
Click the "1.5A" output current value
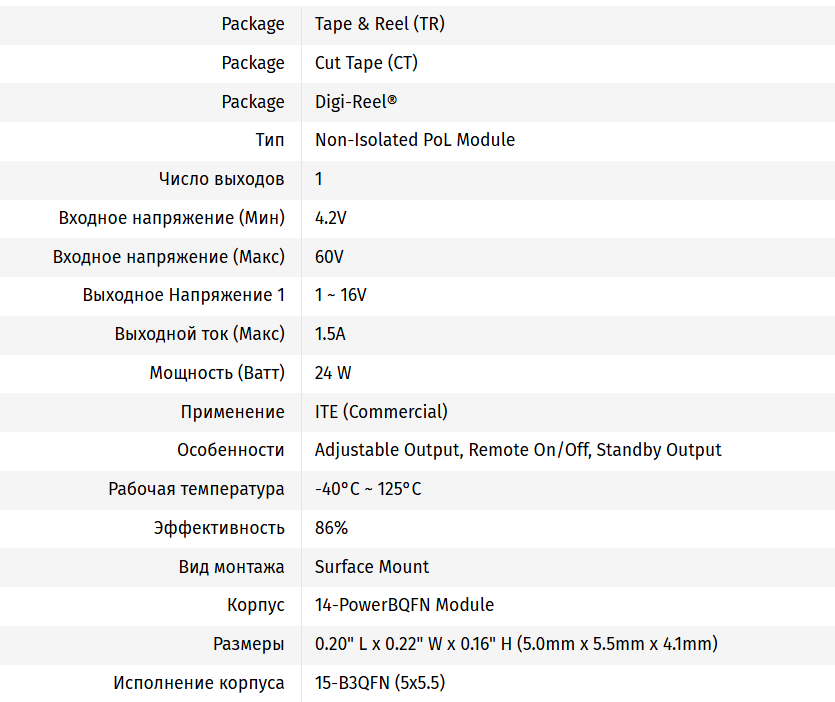tap(330, 334)
